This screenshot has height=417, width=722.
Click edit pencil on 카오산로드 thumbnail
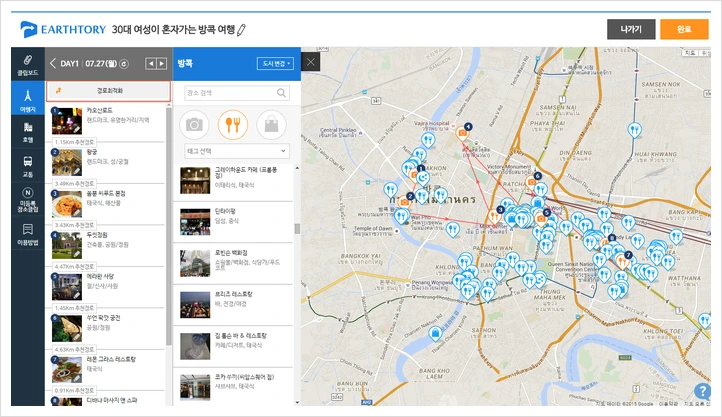pos(77,130)
